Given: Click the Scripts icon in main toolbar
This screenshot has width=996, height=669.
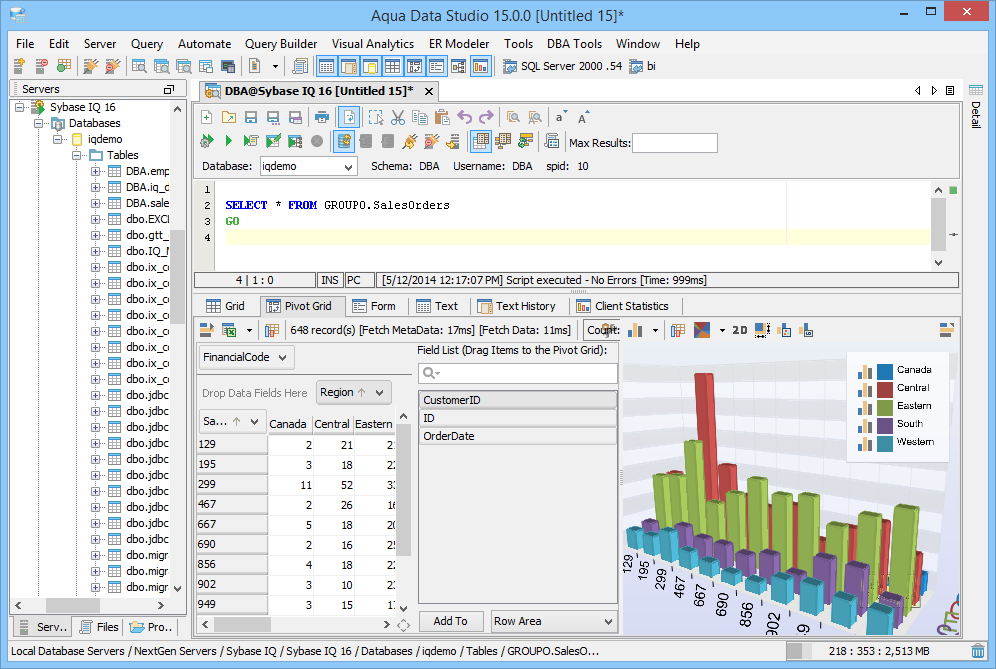Looking at the screenshot, I should (299, 65).
